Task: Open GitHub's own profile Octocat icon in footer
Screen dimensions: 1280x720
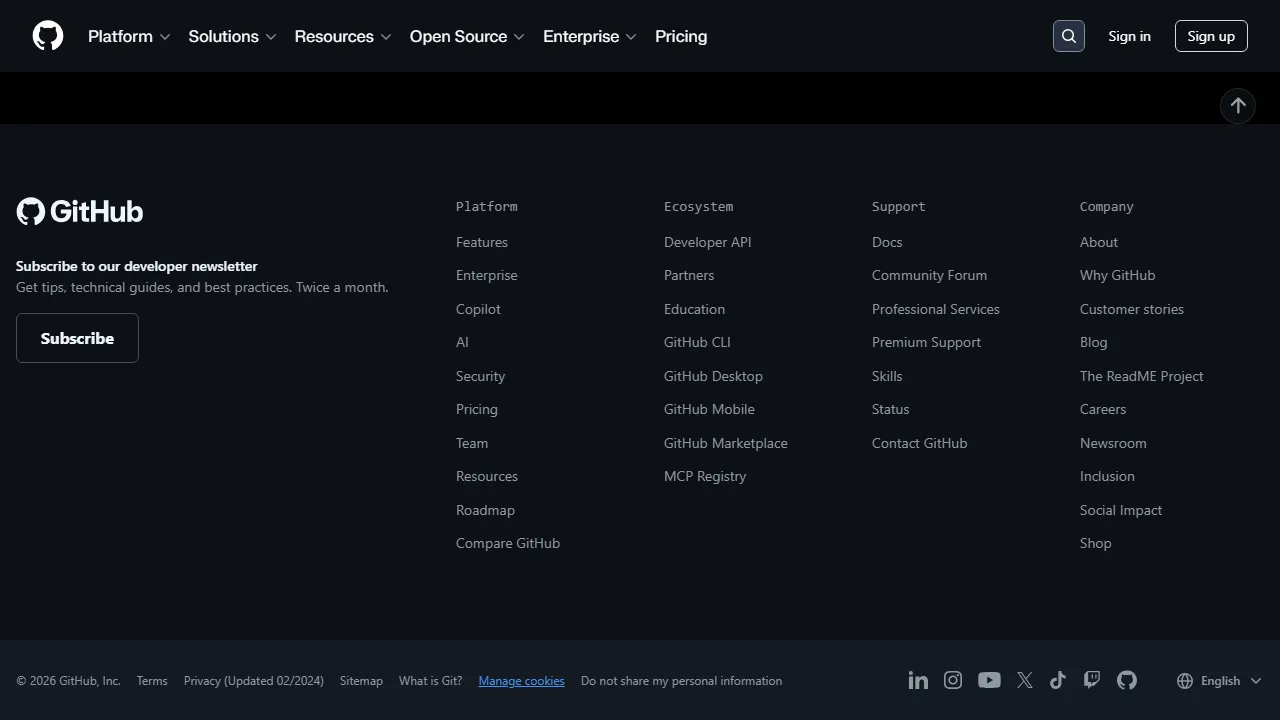Action: tap(1127, 680)
